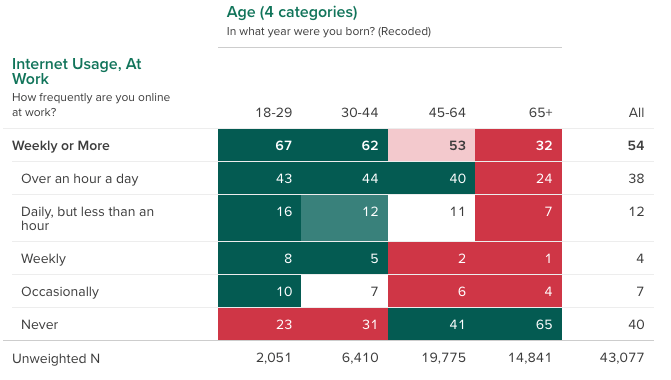The width and height of the screenshot is (671, 380).
Task: Select the All column header
Action: pos(636,113)
